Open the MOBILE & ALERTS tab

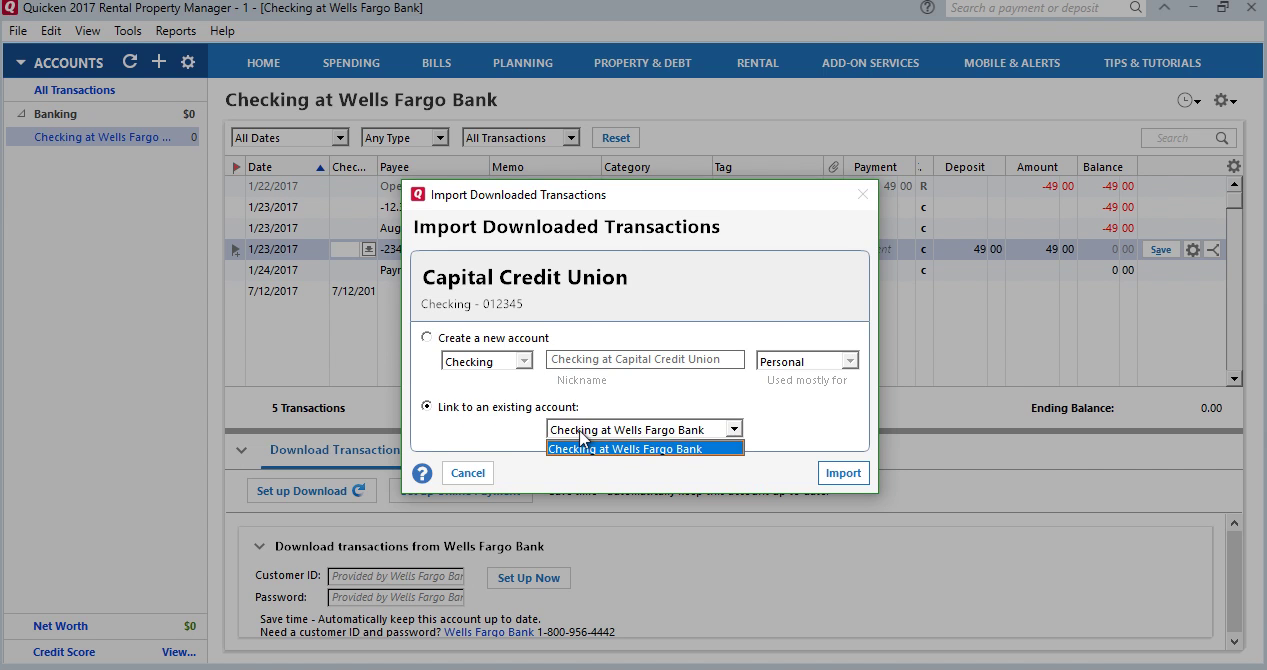click(1012, 63)
